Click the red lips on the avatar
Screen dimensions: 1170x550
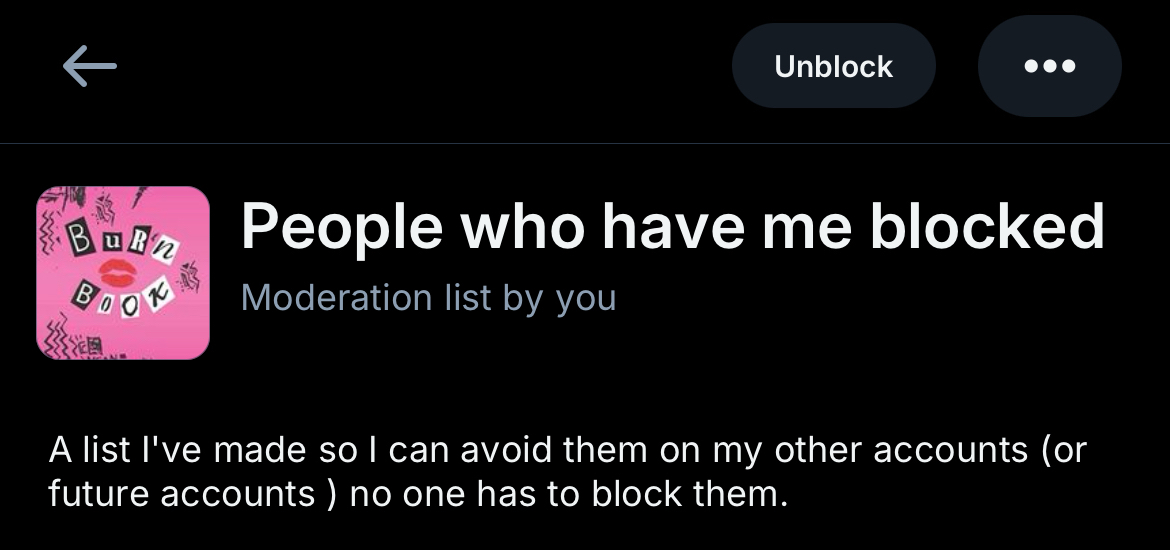[x=120, y=272]
